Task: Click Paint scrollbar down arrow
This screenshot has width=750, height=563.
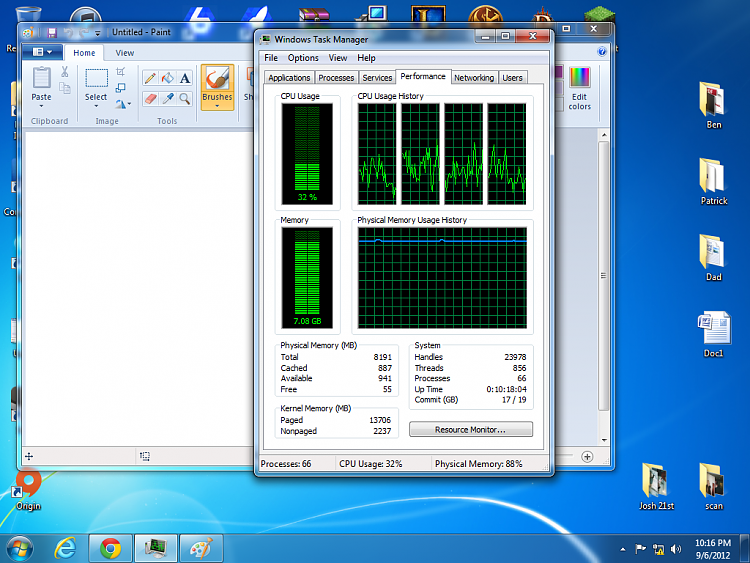Action: coord(604,441)
